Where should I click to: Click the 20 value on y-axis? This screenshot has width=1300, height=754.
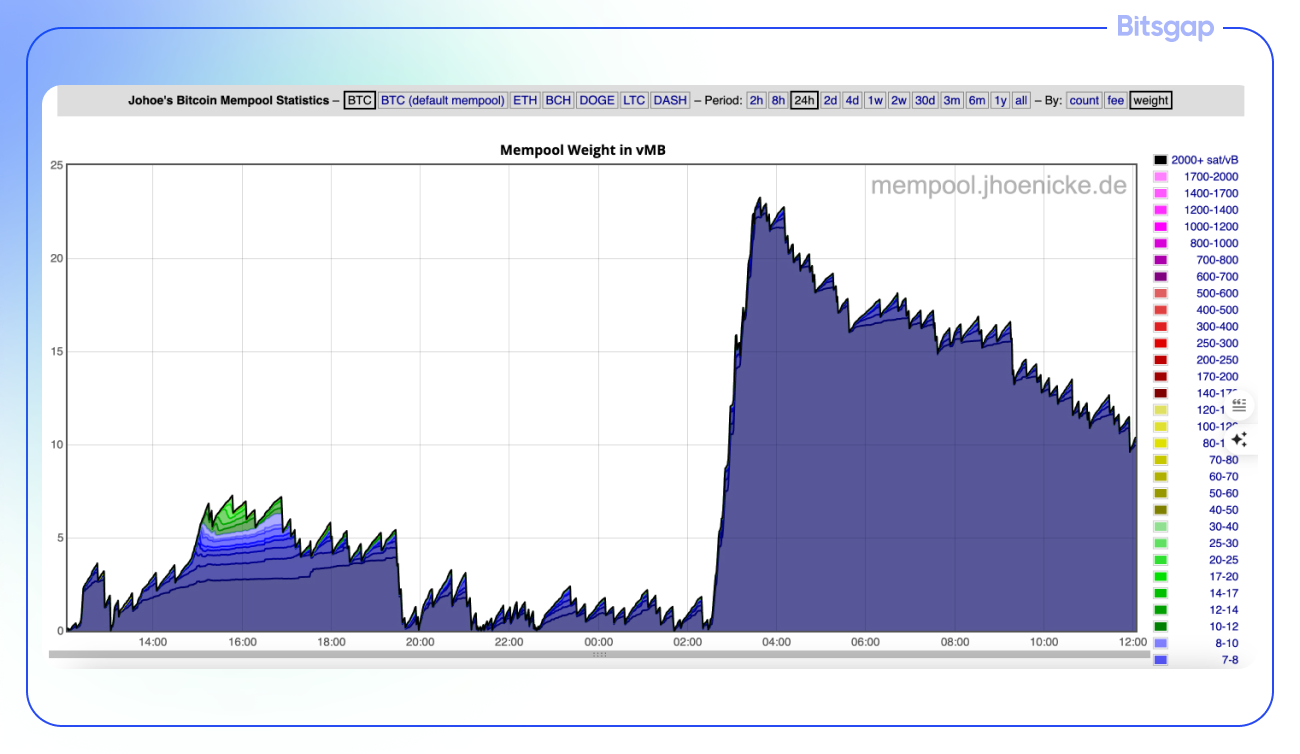[x=57, y=258]
